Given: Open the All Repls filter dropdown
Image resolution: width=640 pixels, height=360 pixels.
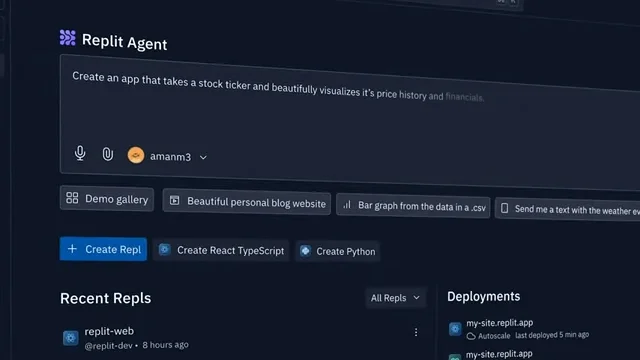Looking at the screenshot, I should coord(395,298).
